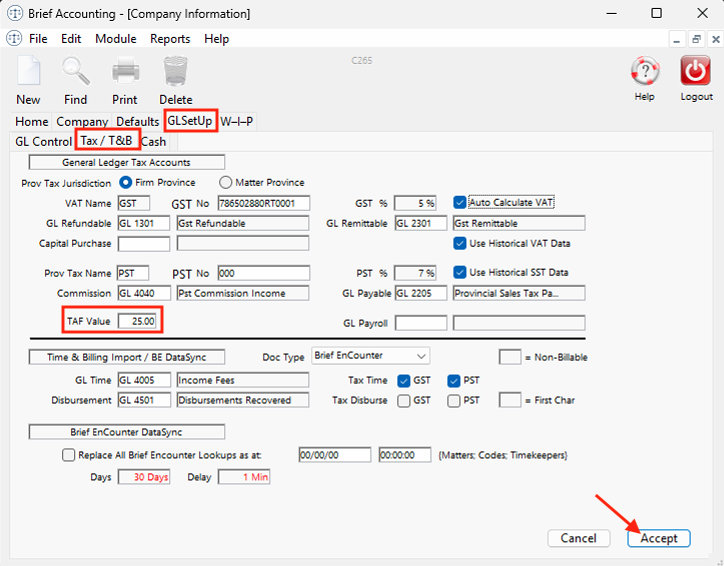Click the empty Capital Purchase account field
724x566 pixels.
[x=144, y=244]
